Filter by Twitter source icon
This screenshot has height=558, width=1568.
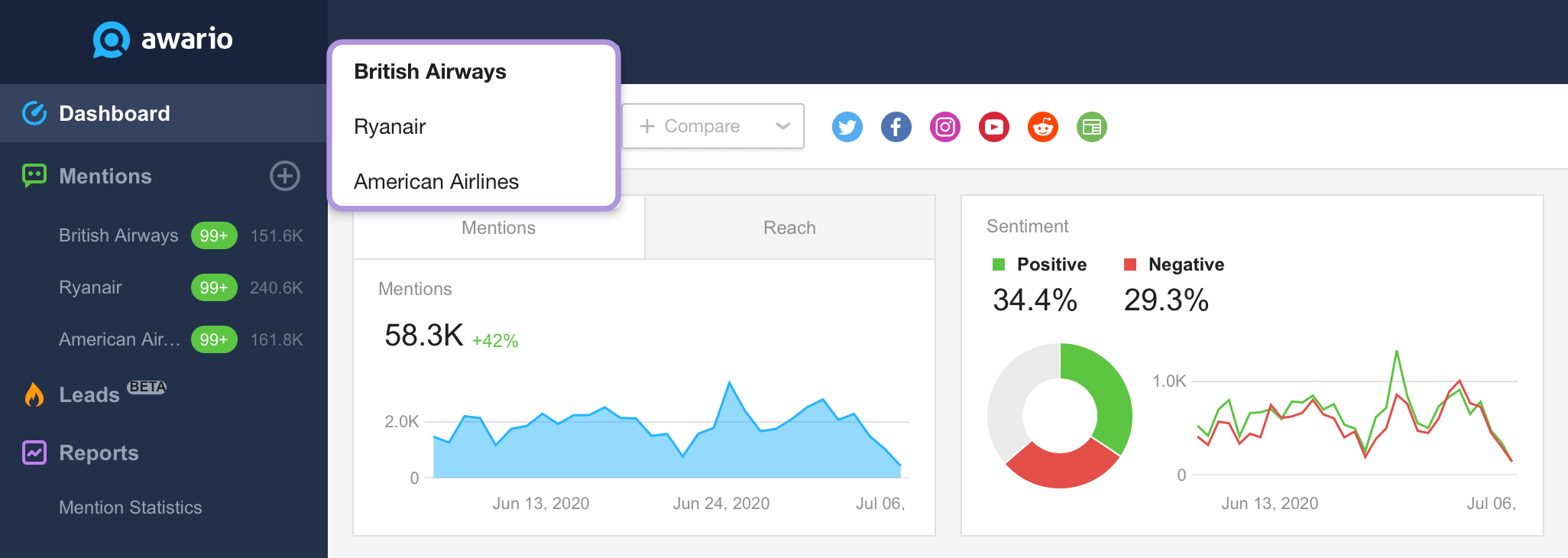point(847,127)
